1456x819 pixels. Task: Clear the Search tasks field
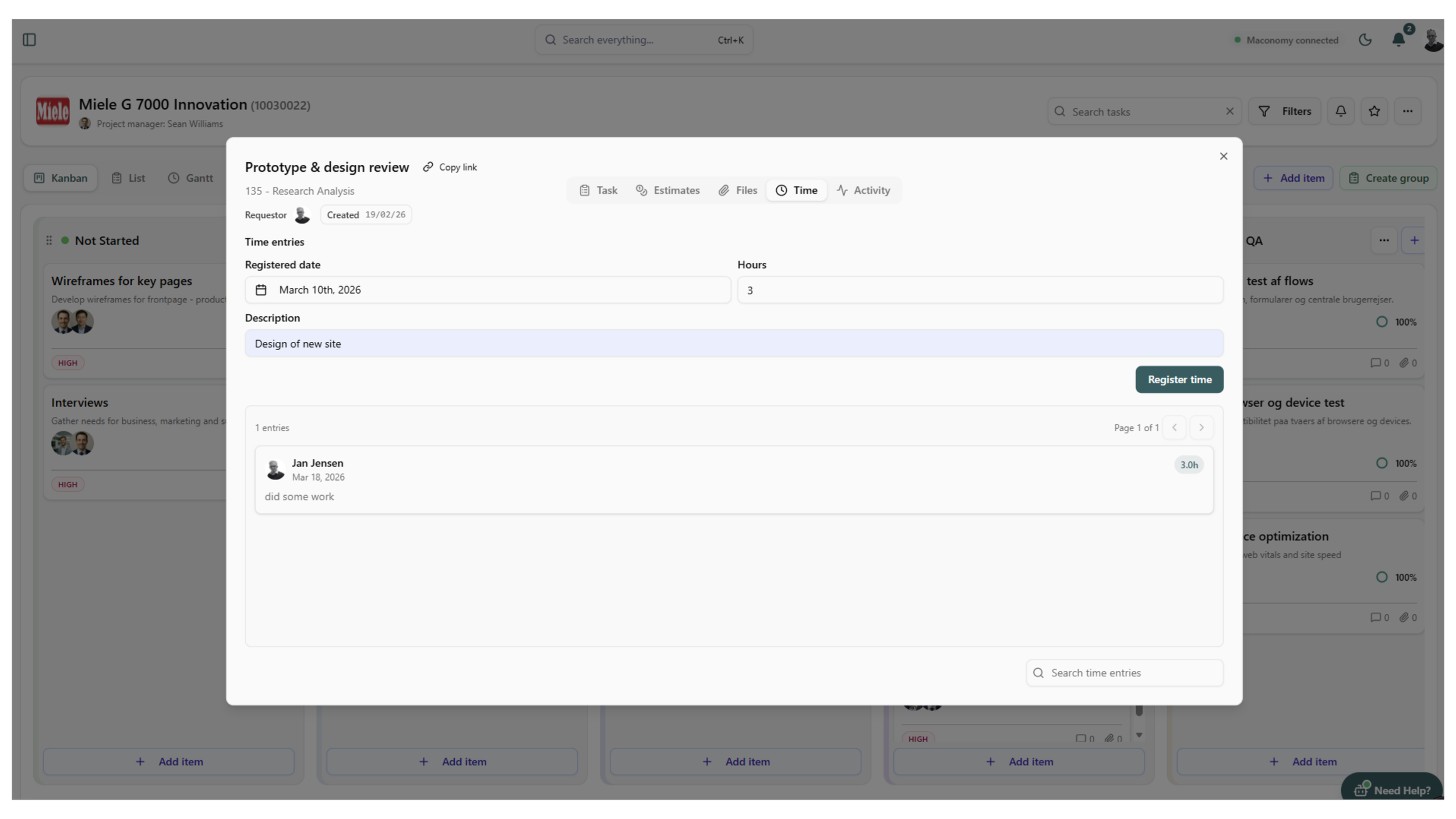point(1229,111)
